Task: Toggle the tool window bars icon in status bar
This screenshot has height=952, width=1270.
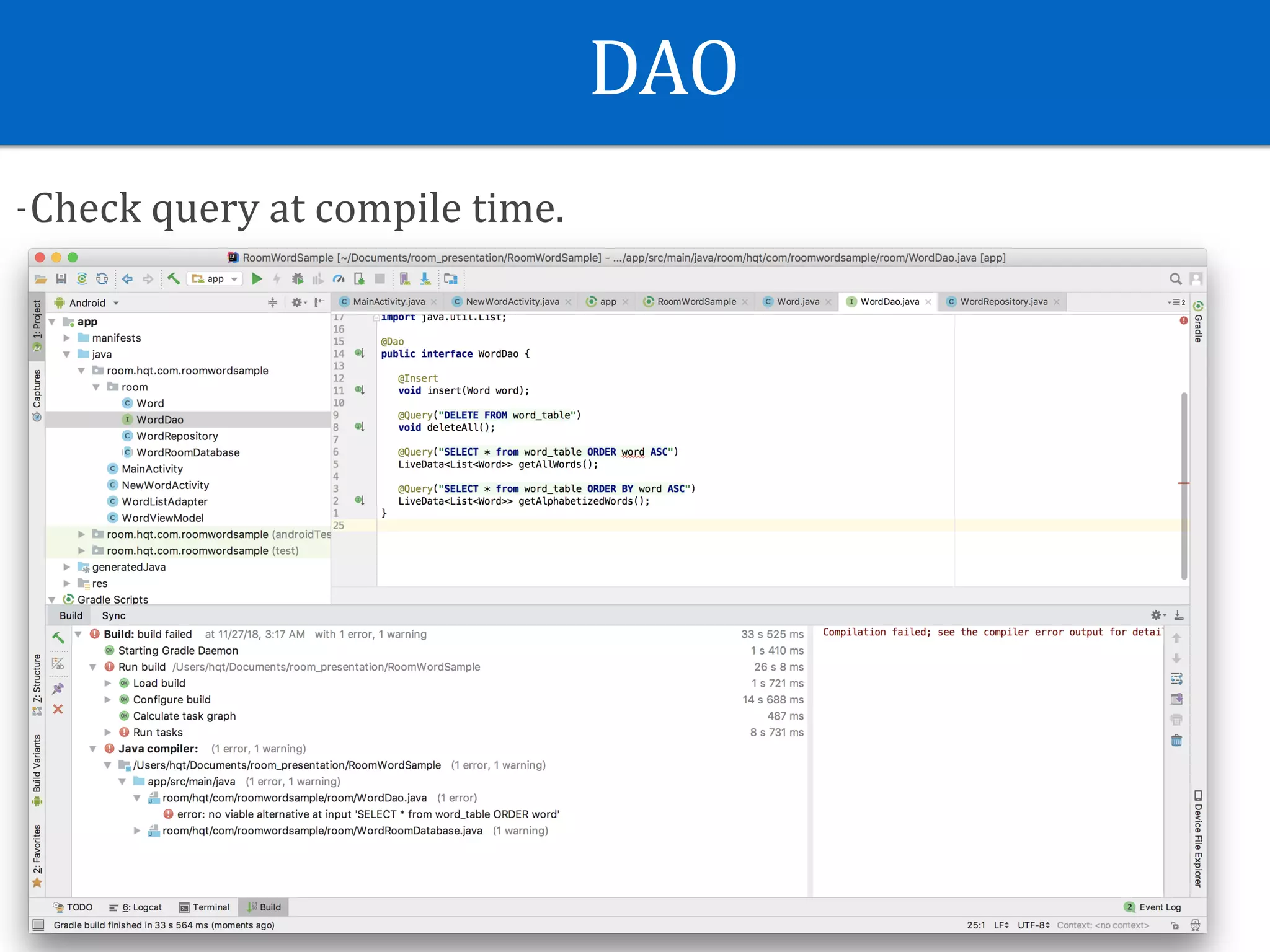Action: [x=38, y=925]
